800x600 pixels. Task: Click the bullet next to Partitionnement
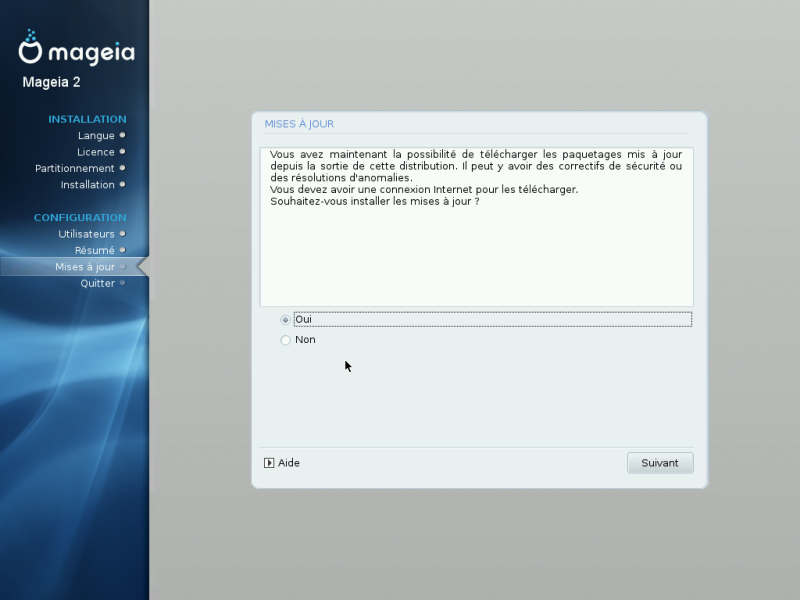tap(122, 168)
